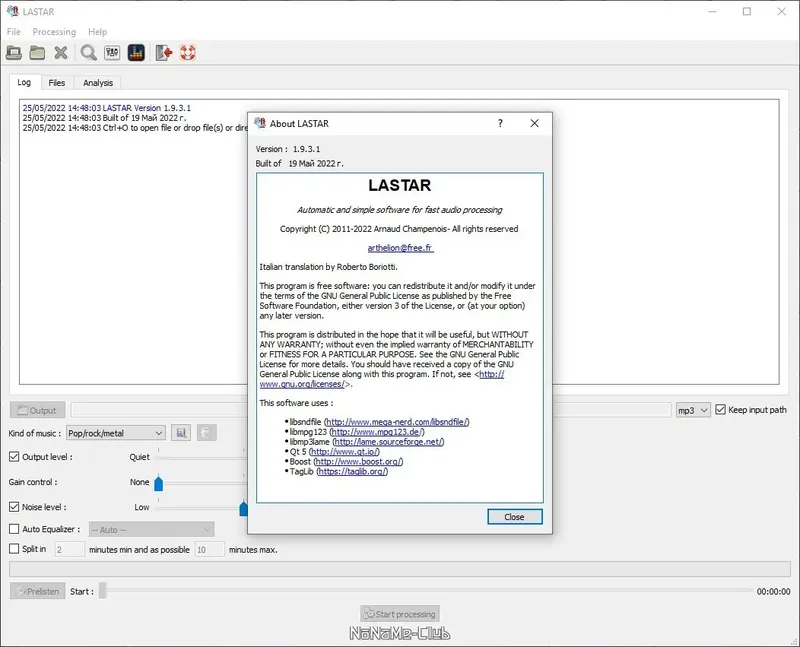Toggle the Keep input path checkbox
The image size is (800, 647).
coord(720,410)
